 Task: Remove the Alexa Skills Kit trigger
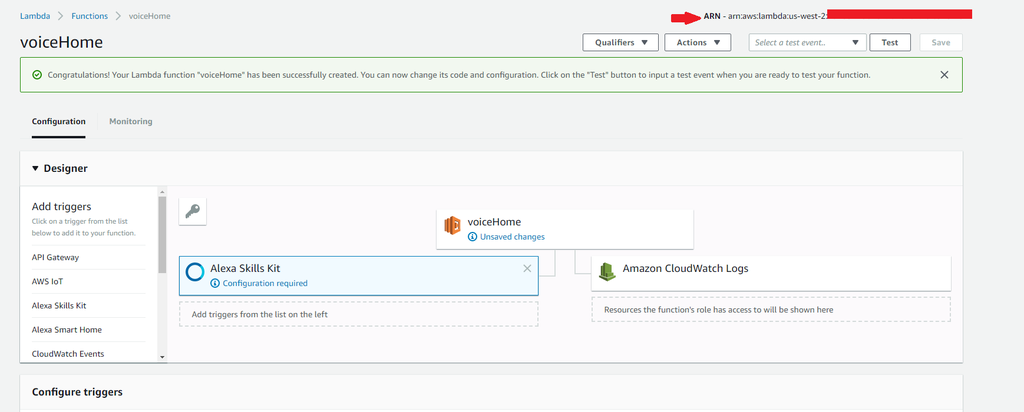click(x=527, y=268)
